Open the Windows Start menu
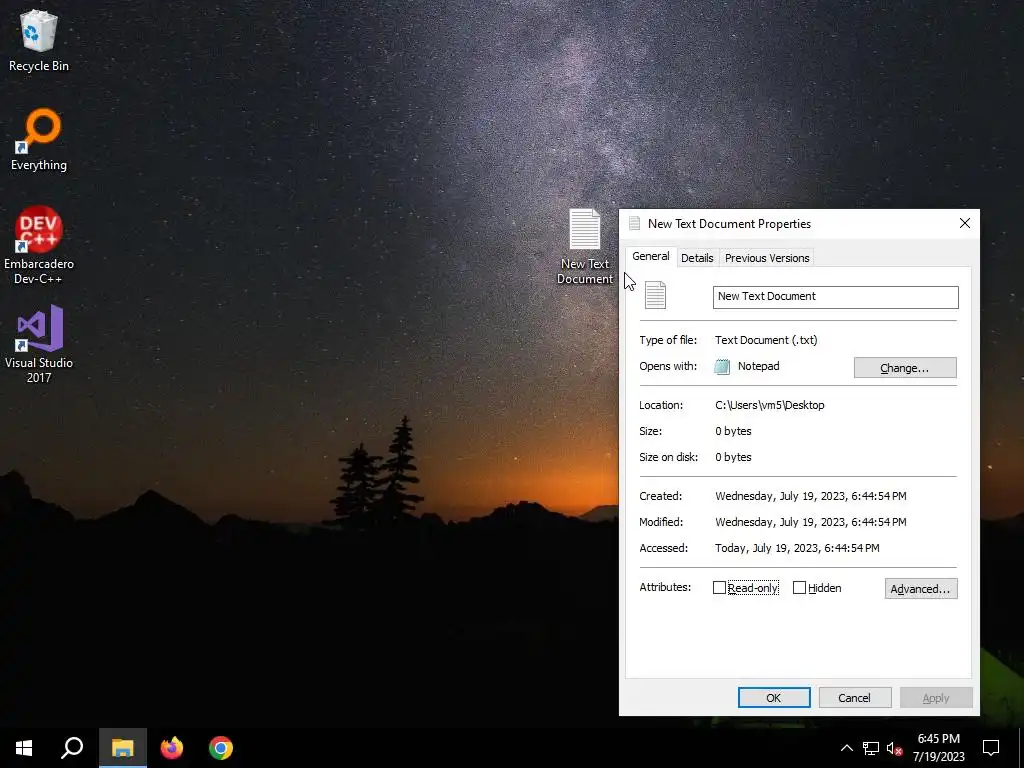The image size is (1024, 768). point(24,748)
